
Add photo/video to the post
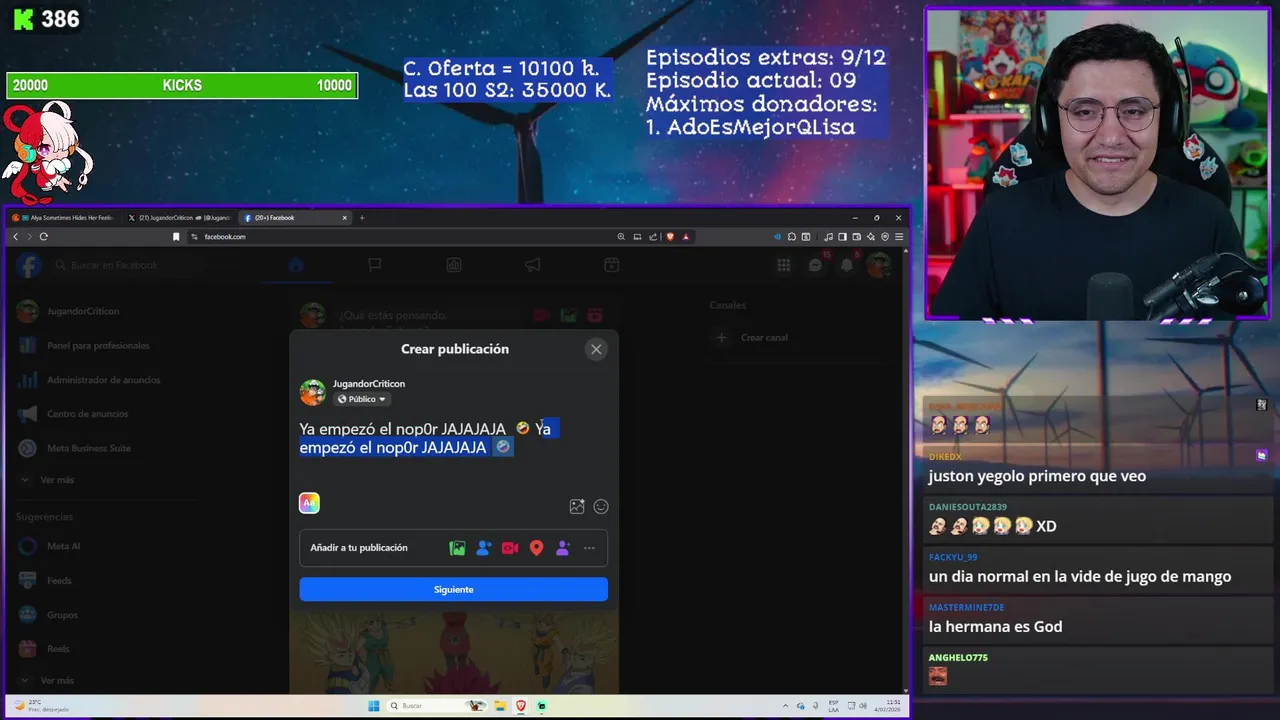(x=457, y=548)
